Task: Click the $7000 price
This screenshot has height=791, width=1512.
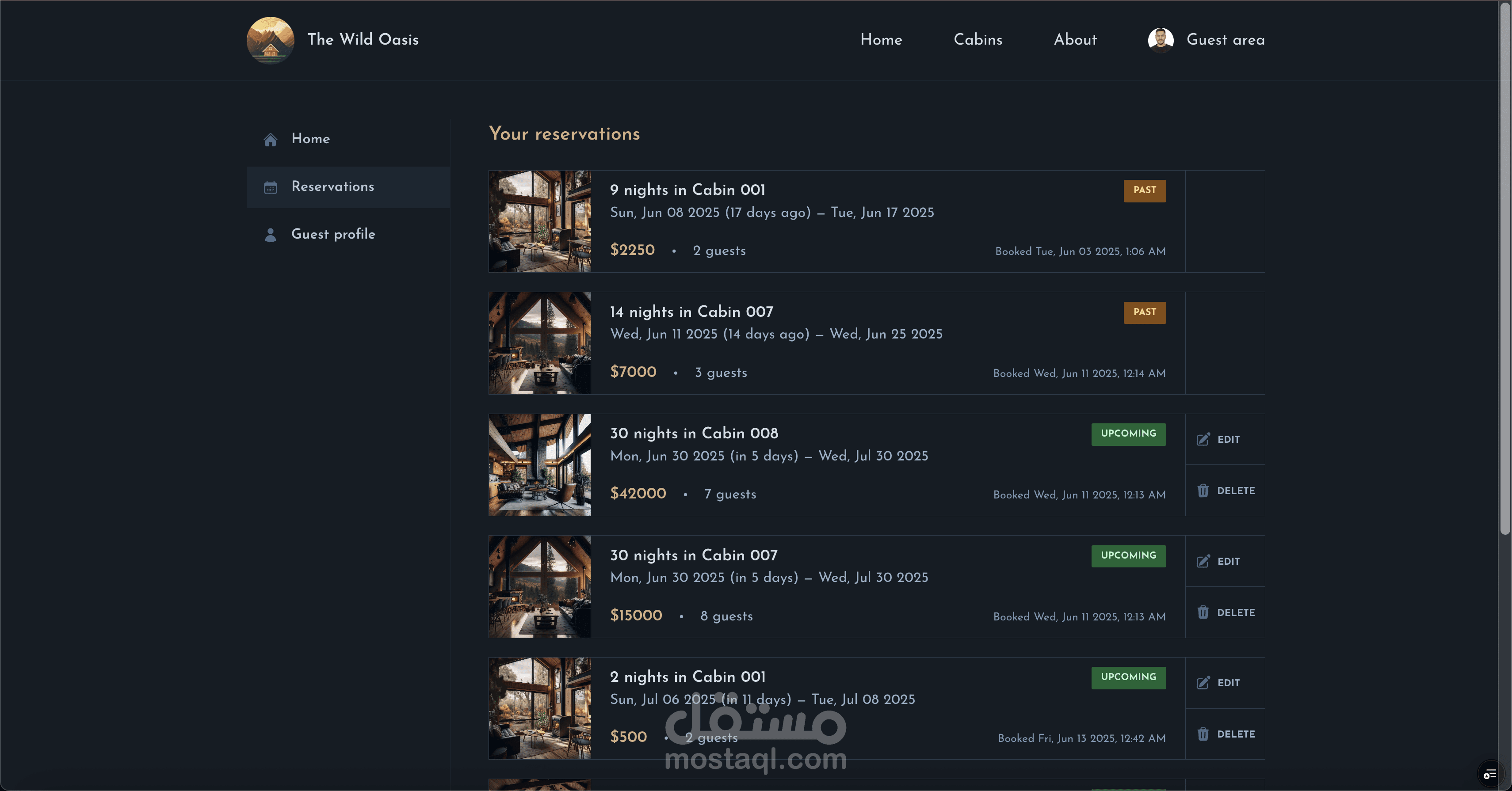Action: 633,372
